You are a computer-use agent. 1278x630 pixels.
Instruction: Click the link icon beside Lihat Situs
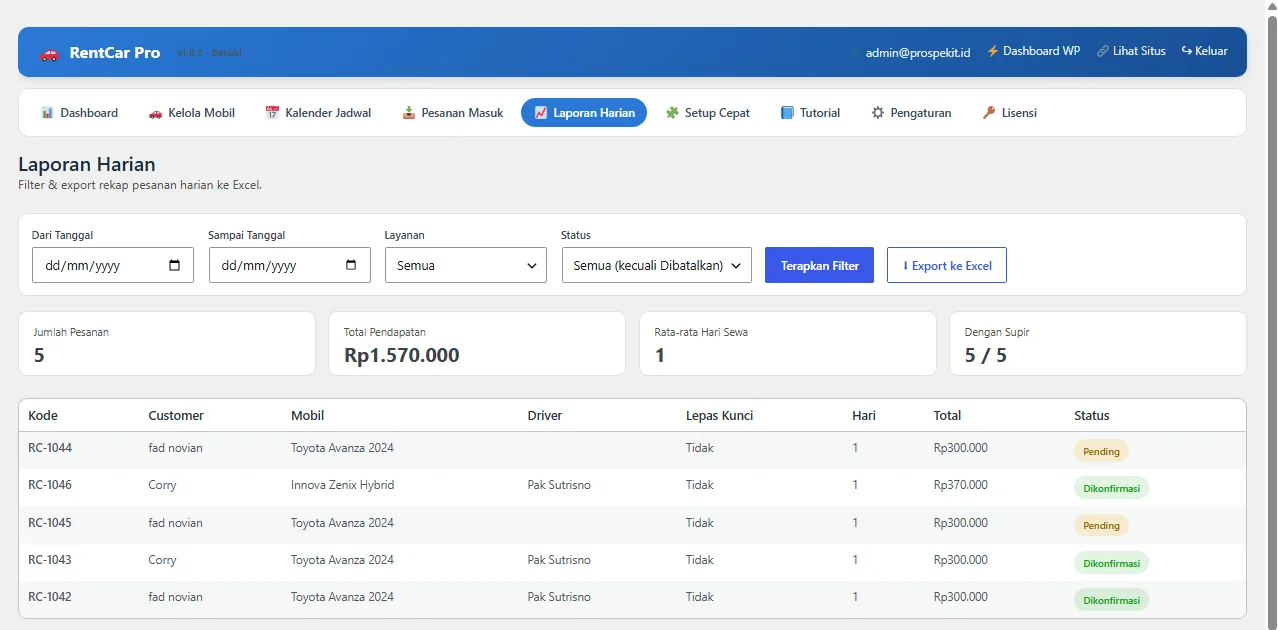1103,51
